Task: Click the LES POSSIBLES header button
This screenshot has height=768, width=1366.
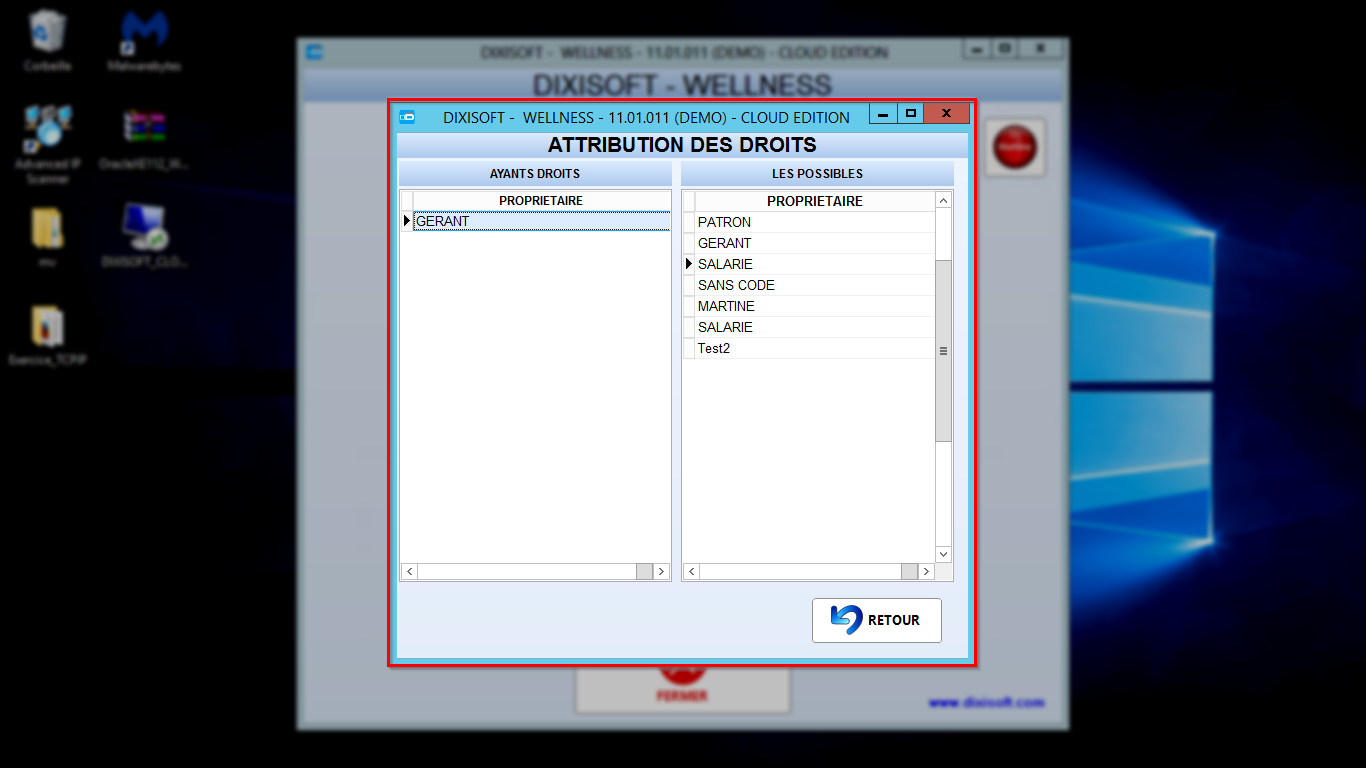Action: [x=817, y=173]
